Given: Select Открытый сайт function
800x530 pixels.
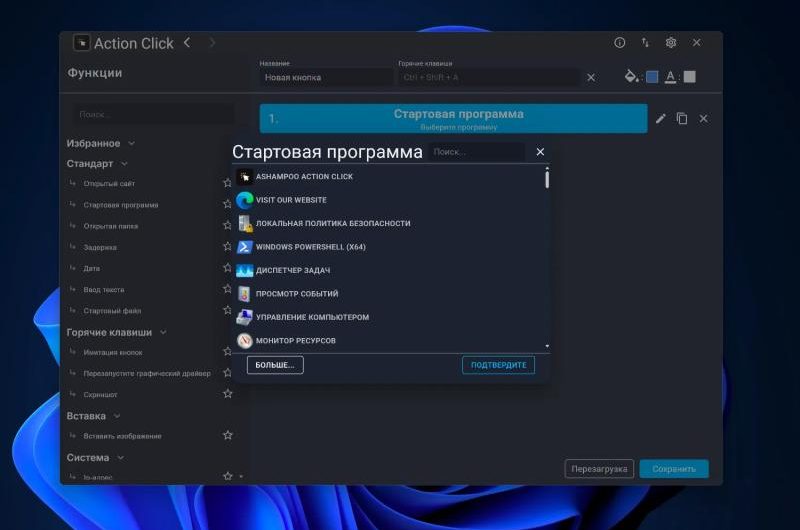Looking at the screenshot, I should point(109,184).
